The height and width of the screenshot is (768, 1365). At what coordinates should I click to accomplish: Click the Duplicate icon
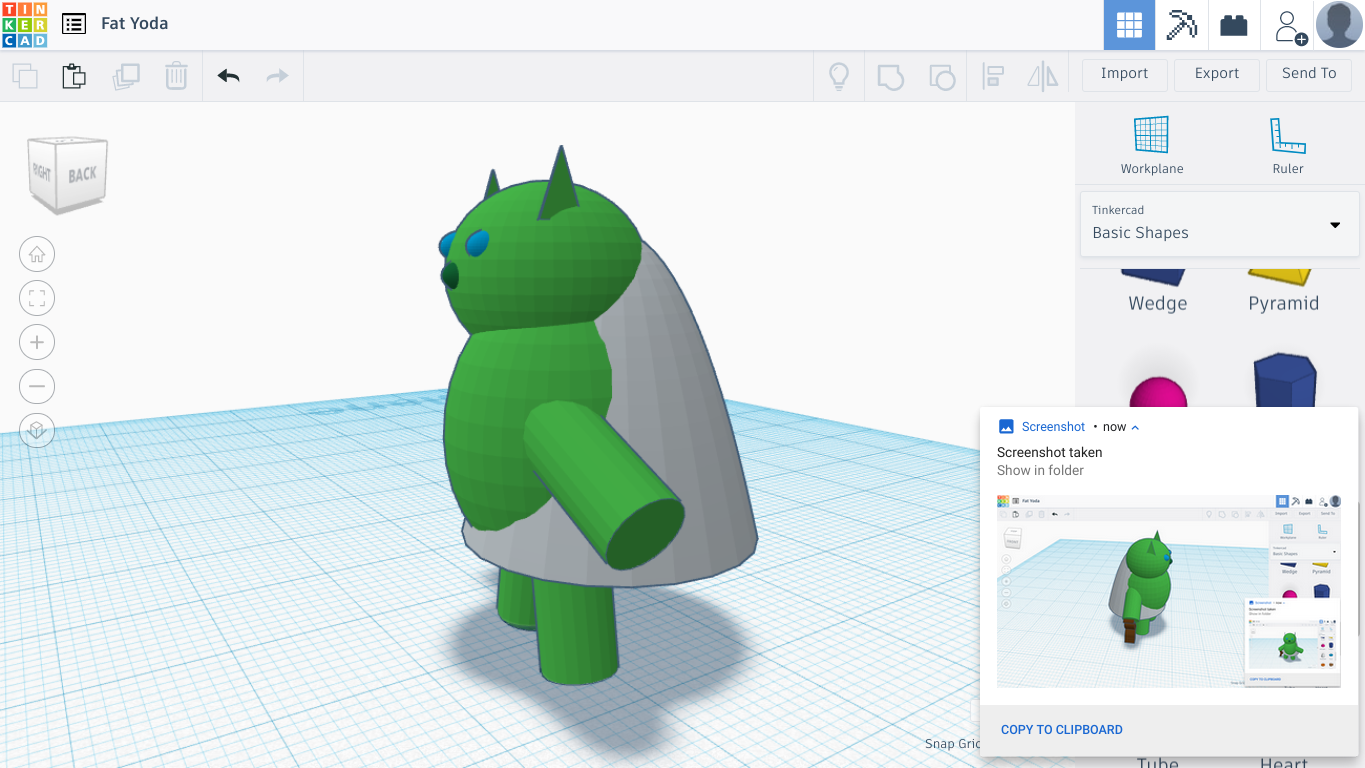126,76
